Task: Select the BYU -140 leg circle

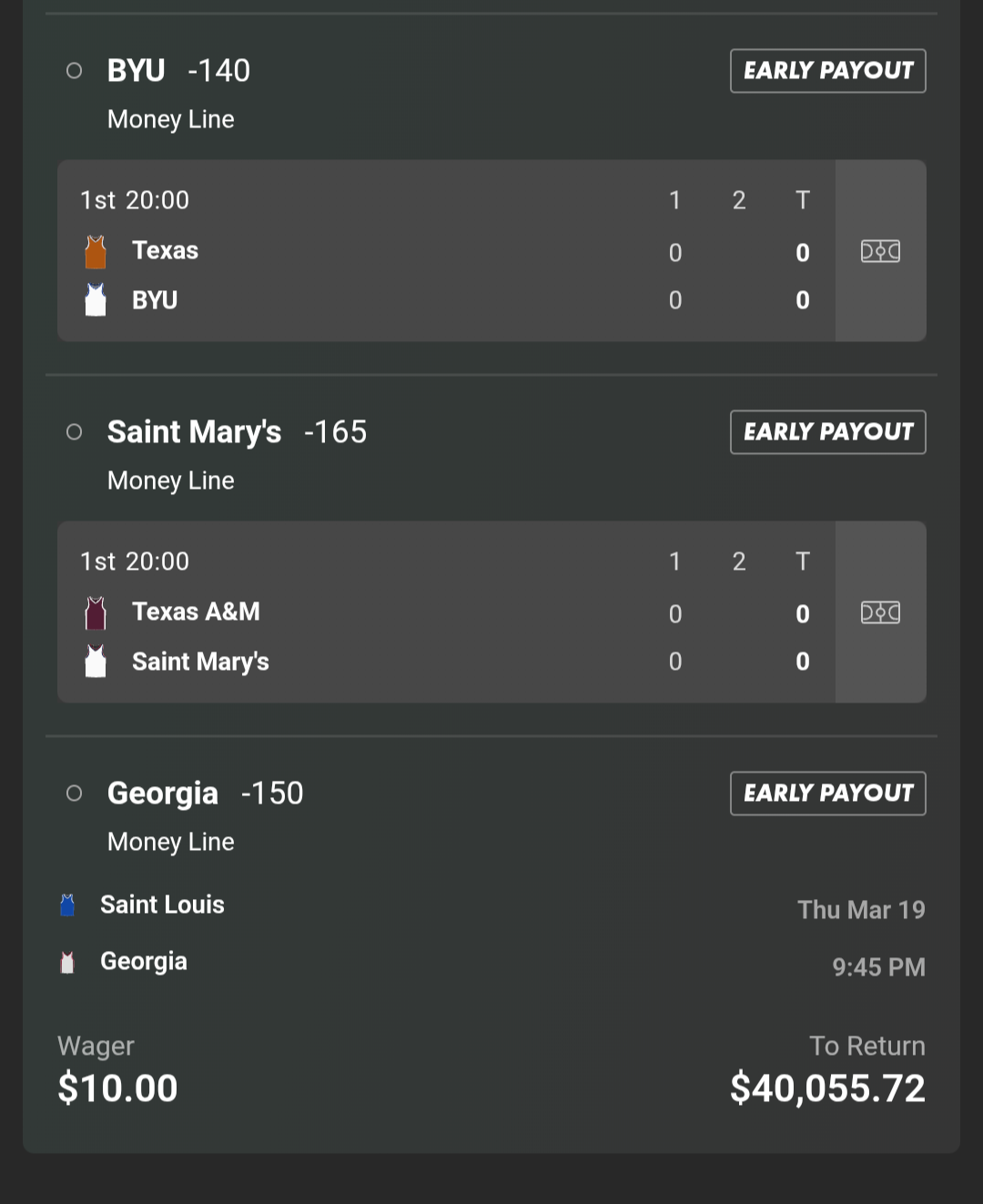Action: 75,71
